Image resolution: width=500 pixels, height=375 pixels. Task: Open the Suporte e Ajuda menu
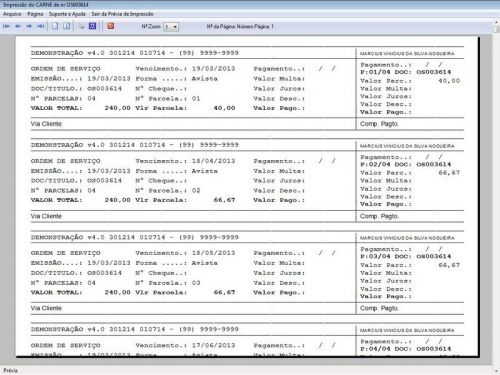67,14
